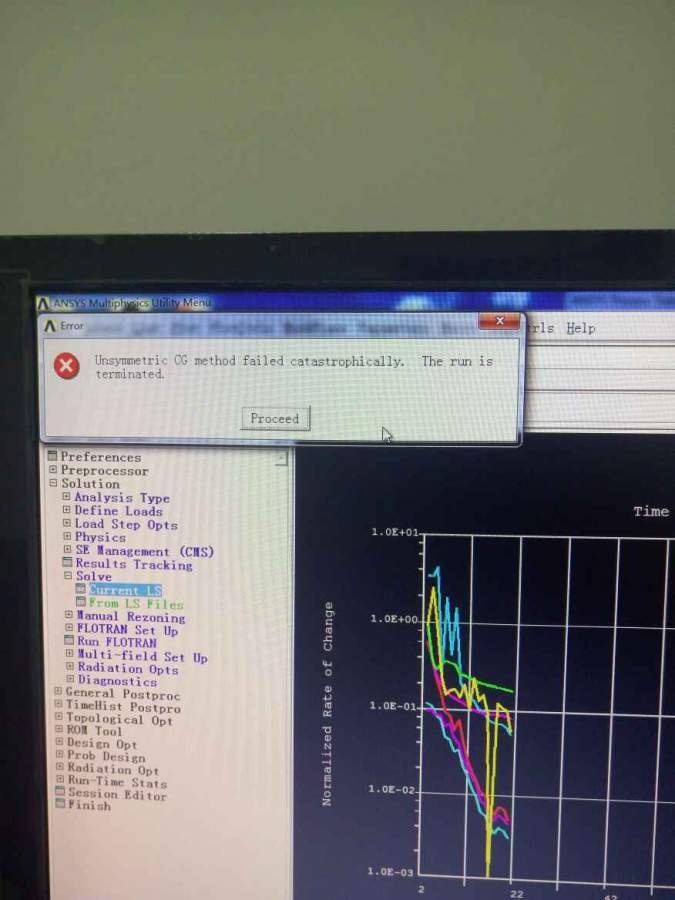Click Proceed in the Error dialog
Viewport: 675px width, 900px height.
click(x=275, y=418)
